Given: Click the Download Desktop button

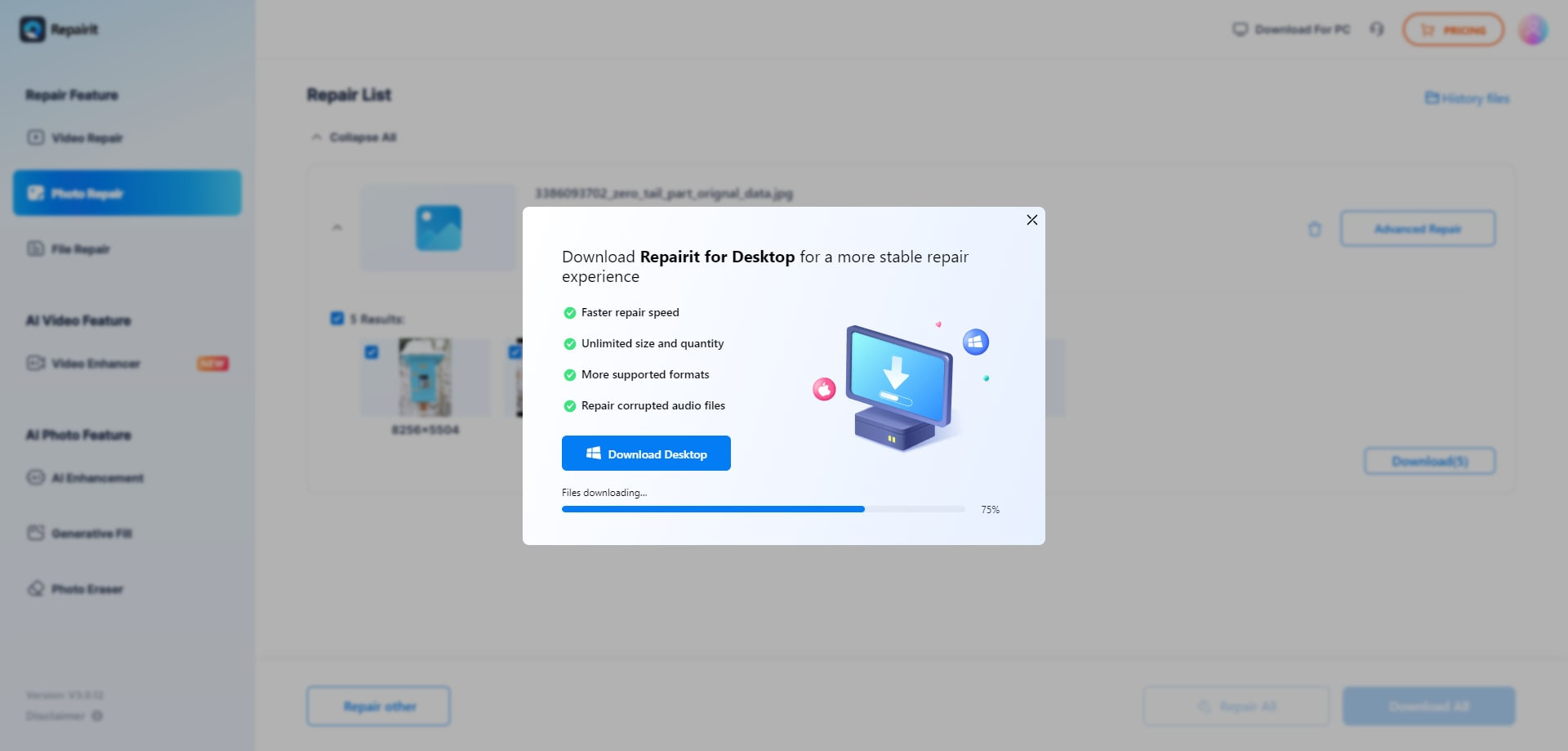Looking at the screenshot, I should [x=646, y=454].
